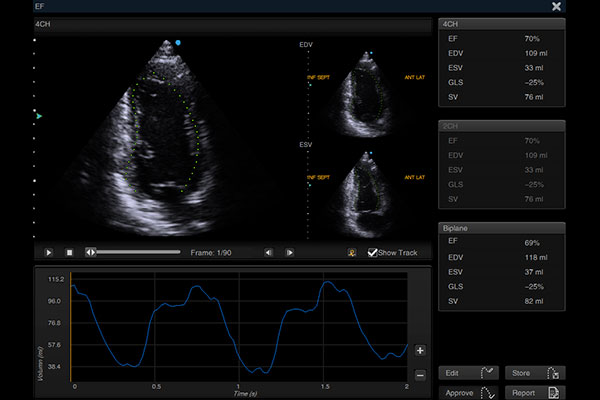This screenshot has height=400, width=600.
Task: Click the main 4CH ultrasound image
Action: click(x=163, y=138)
